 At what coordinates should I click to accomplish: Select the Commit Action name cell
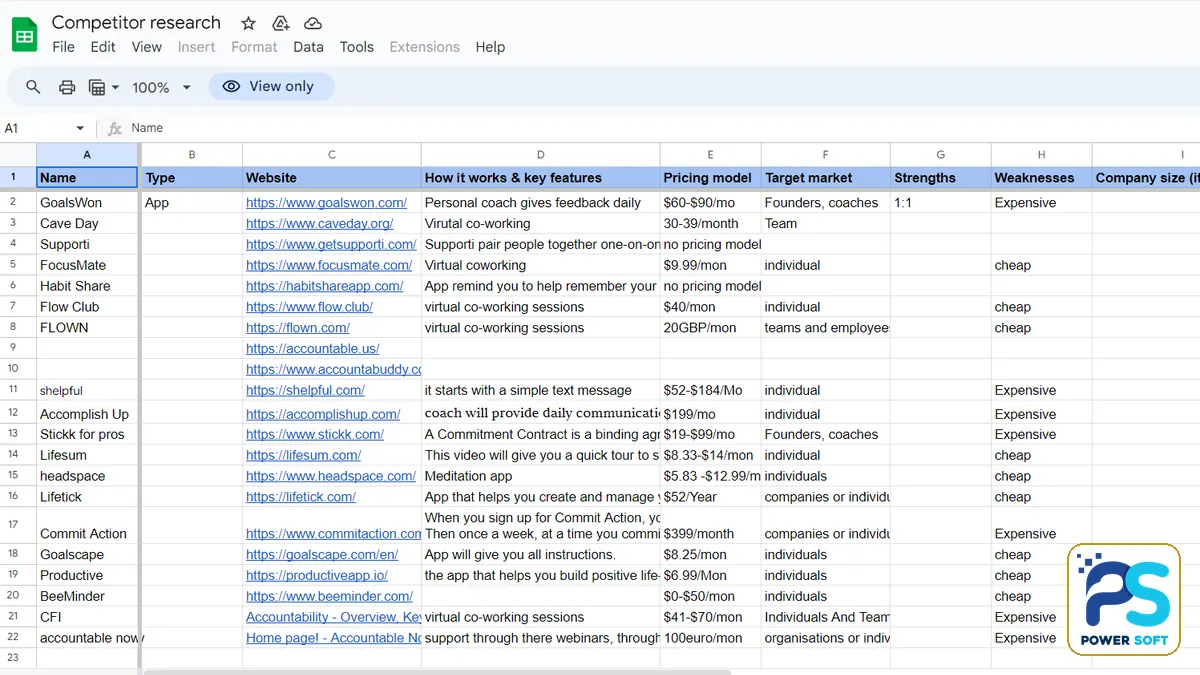(87, 525)
